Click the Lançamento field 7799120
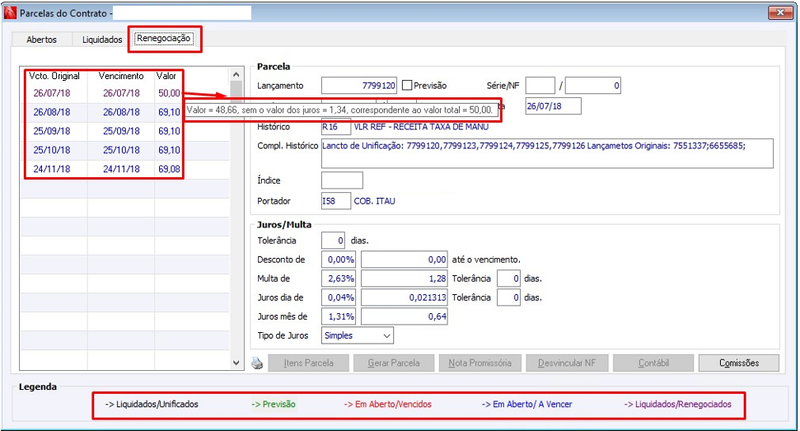 359,86
